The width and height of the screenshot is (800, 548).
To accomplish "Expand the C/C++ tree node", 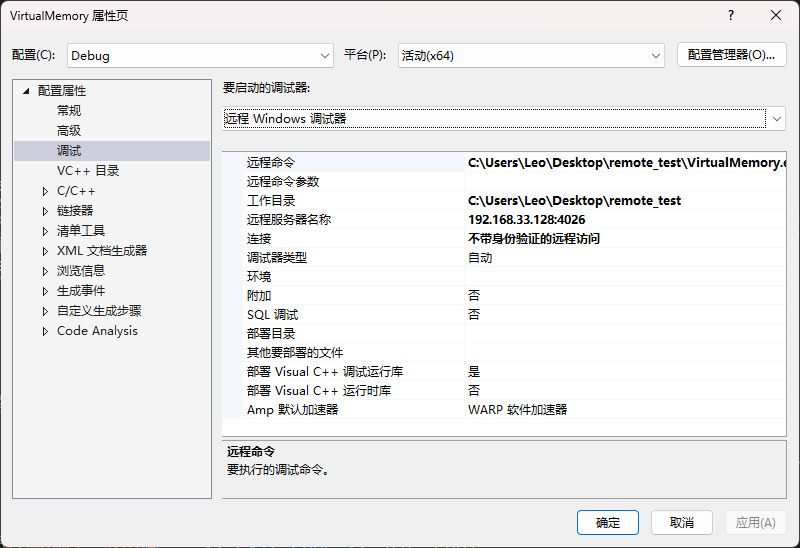I will tap(45, 191).
